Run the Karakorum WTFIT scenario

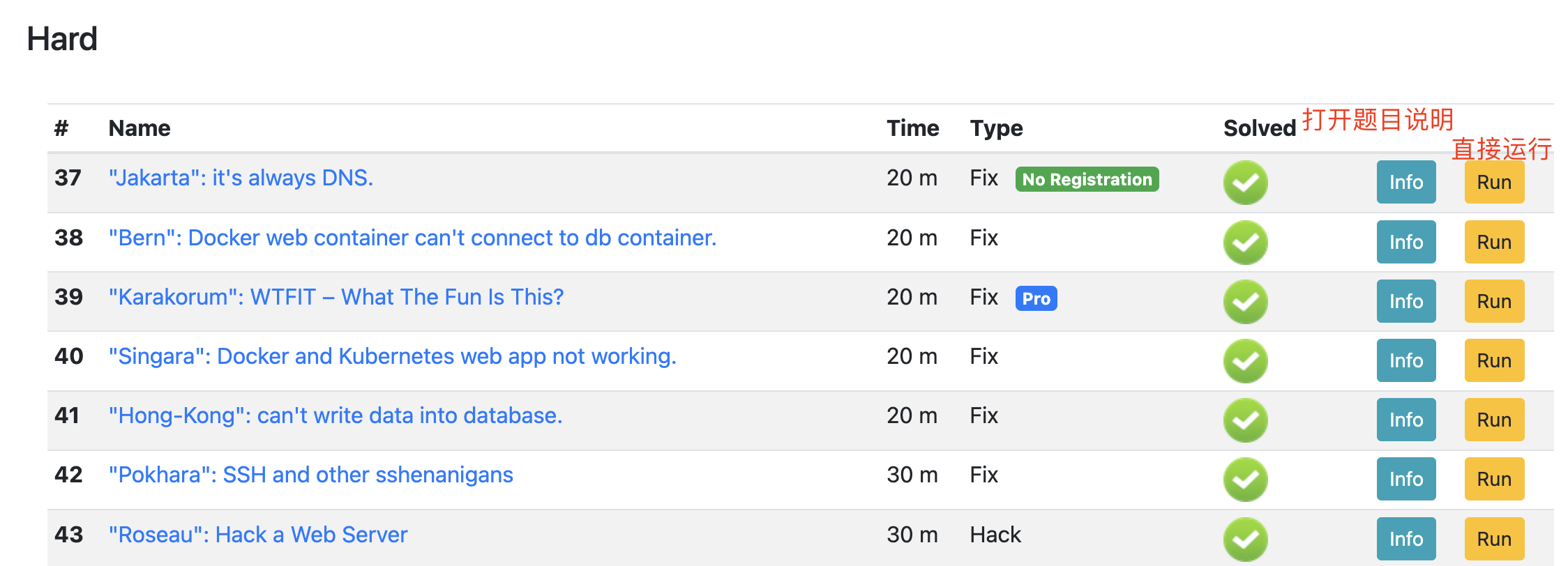pyautogui.click(x=1494, y=301)
